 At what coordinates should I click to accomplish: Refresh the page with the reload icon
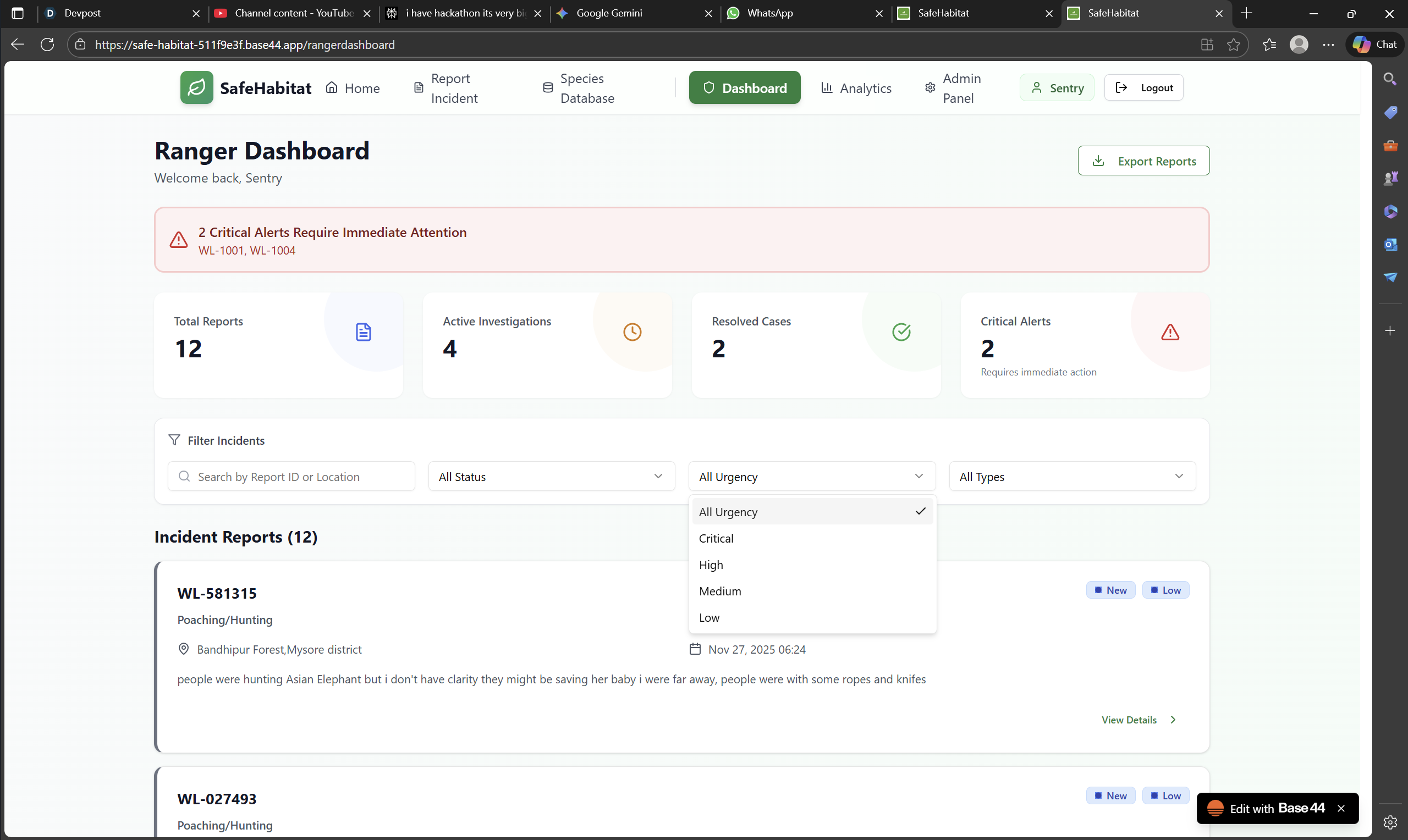(47, 45)
